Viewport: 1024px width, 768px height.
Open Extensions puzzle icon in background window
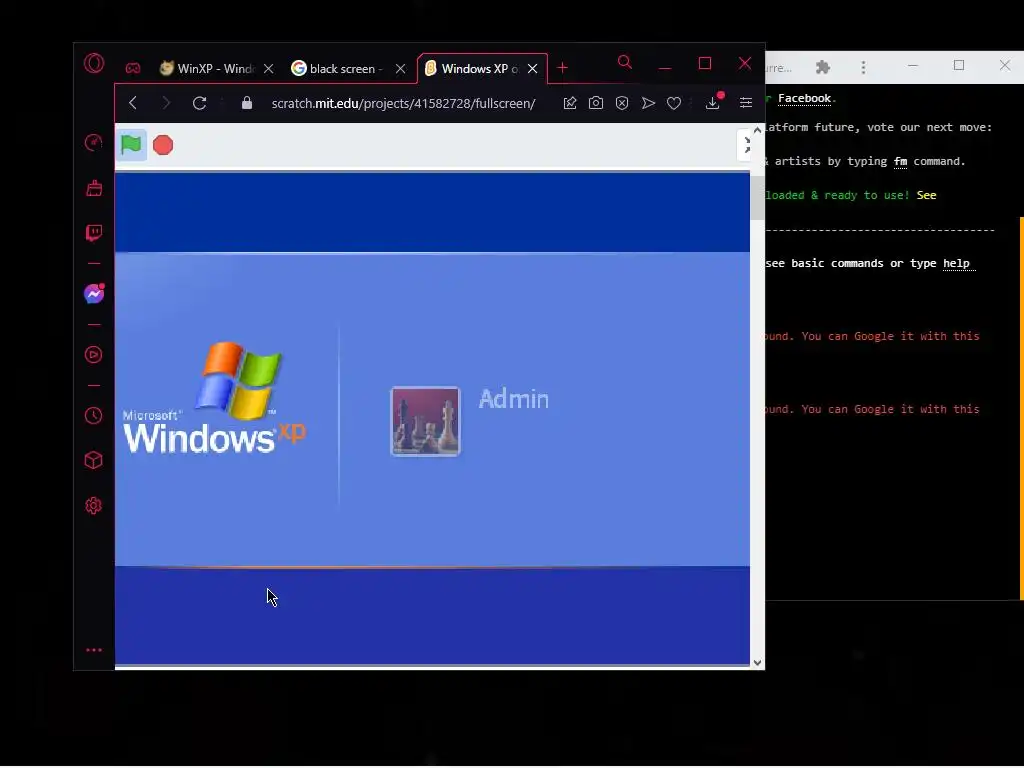(823, 67)
